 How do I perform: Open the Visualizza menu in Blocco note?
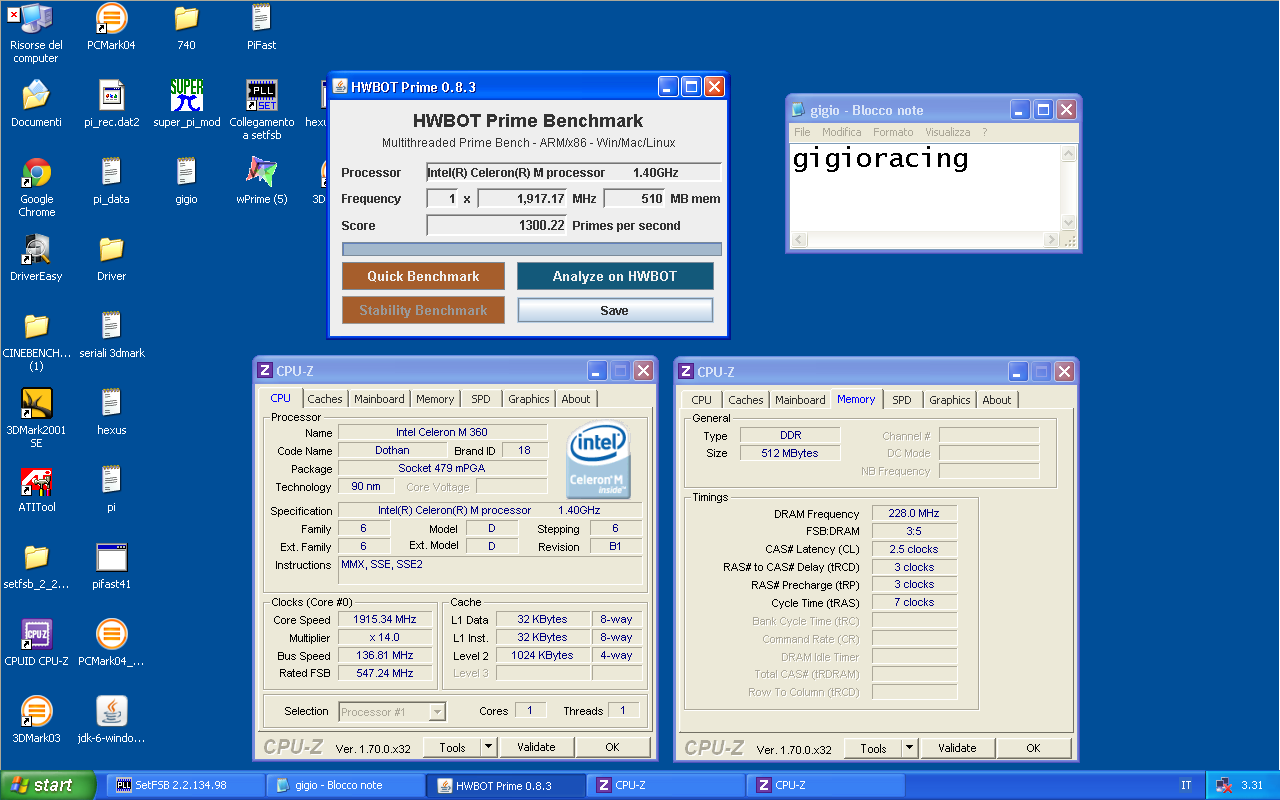(947, 132)
